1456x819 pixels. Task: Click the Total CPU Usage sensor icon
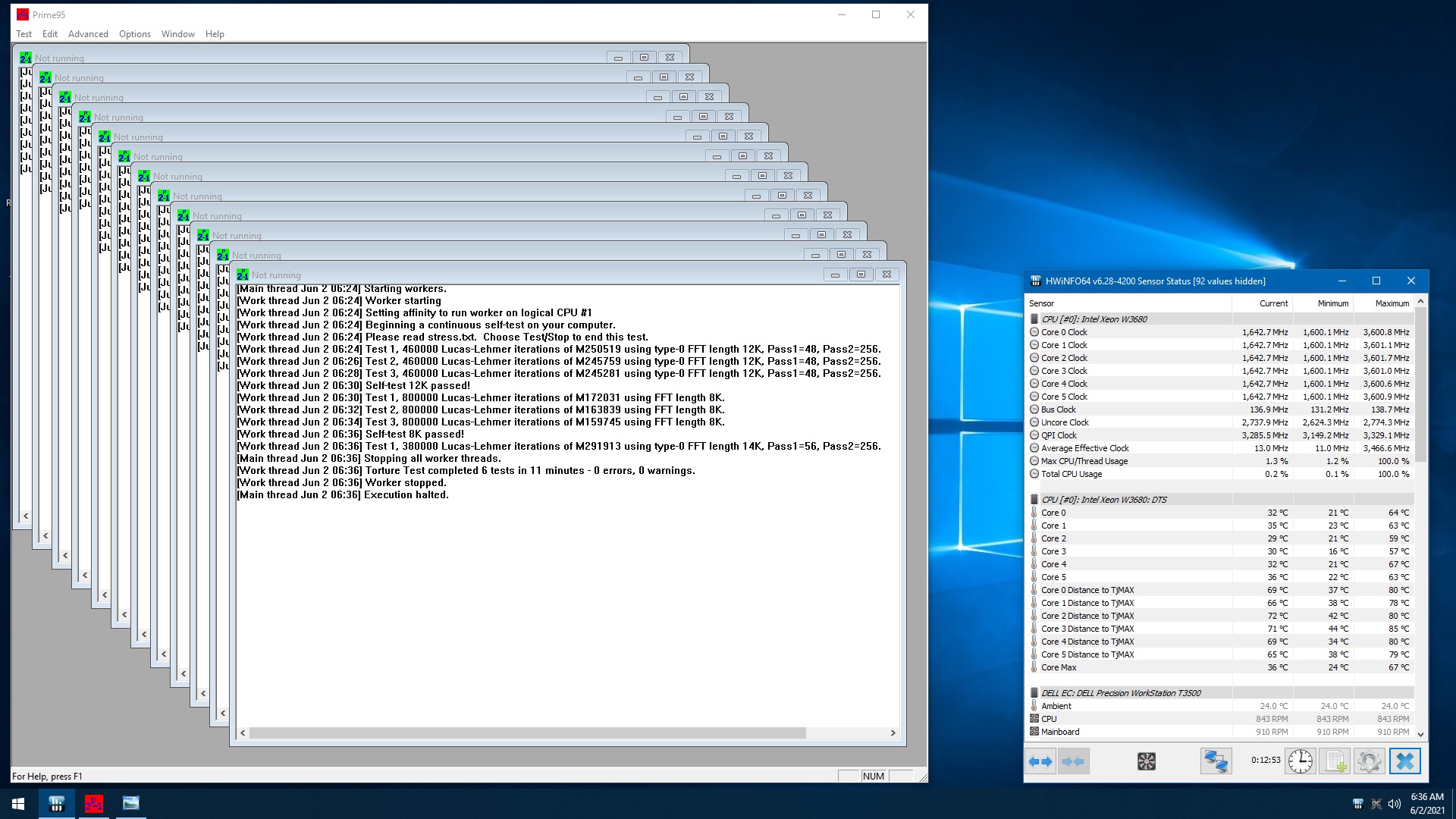pos(1034,474)
